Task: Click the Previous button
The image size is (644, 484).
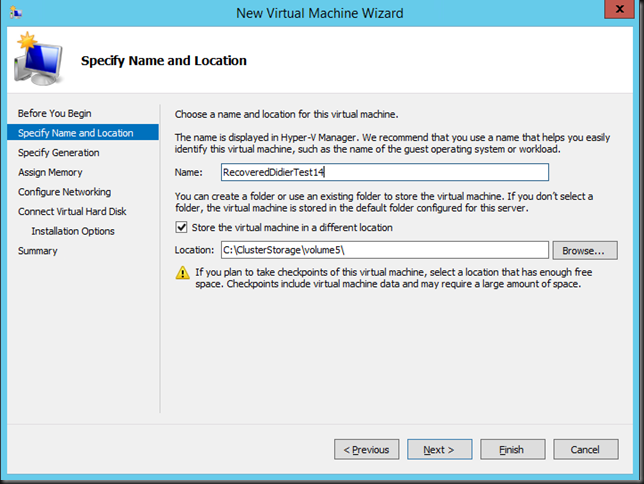Action: click(366, 449)
